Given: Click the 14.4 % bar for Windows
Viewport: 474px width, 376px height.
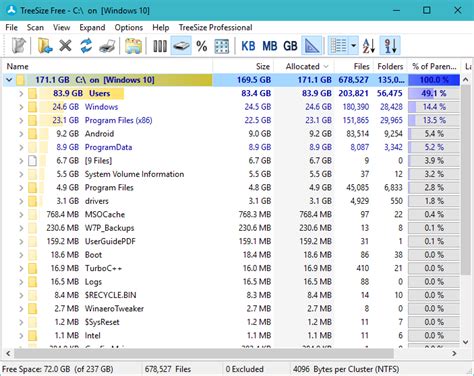Looking at the screenshot, I should point(434,107).
